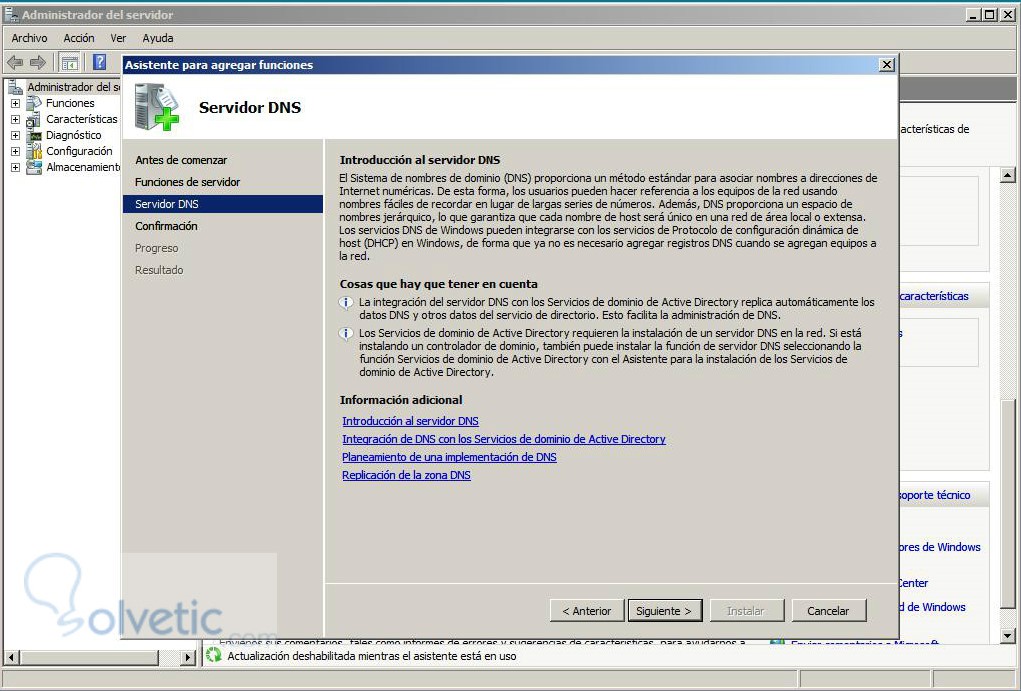Expand the Almacenamiento tree node
The image size is (1021, 691).
point(15,167)
